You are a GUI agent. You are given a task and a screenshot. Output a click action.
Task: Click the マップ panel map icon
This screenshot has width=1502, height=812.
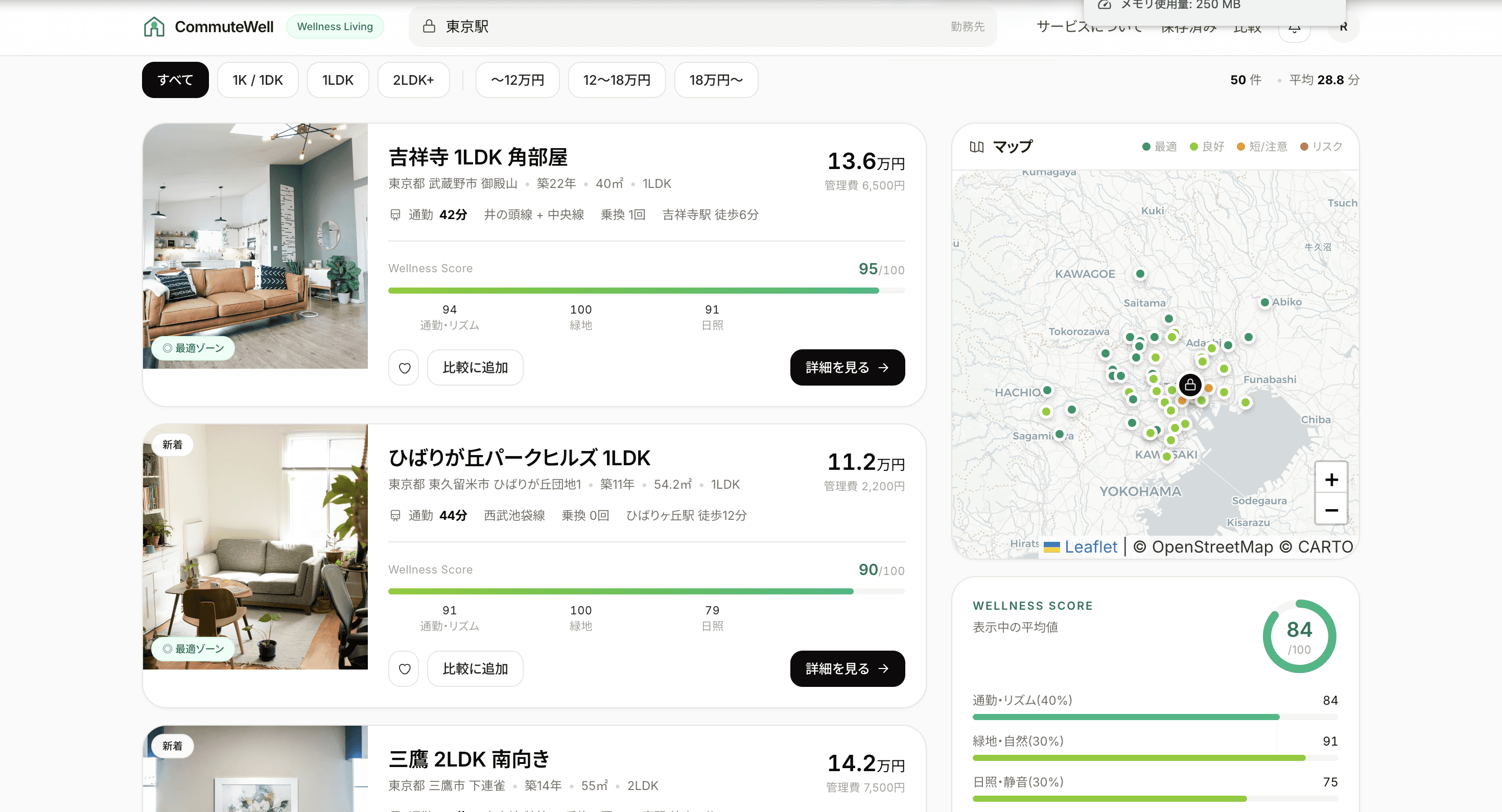pyautogui.click(x=976, y=147)
